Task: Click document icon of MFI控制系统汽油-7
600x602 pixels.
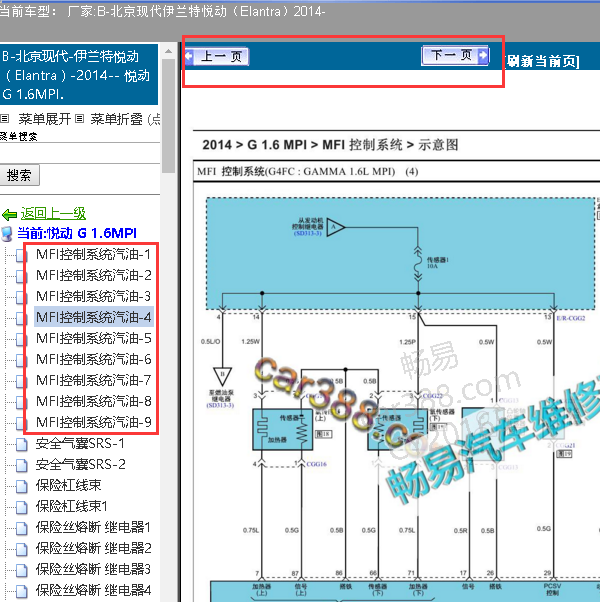Action: coord(21,381)
